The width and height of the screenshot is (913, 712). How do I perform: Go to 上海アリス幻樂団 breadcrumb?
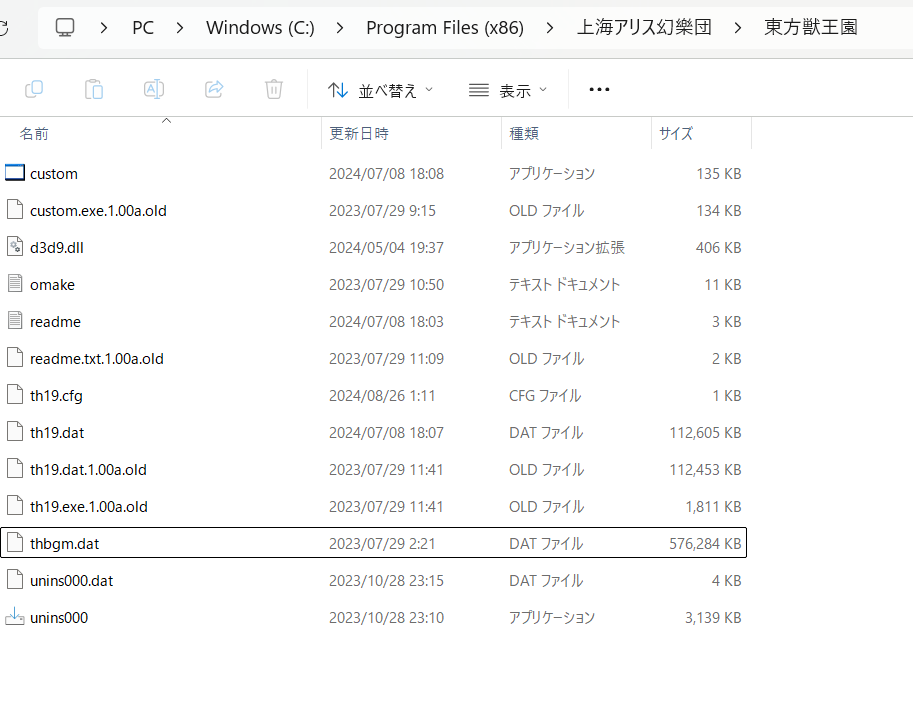[x=644, y=27]
